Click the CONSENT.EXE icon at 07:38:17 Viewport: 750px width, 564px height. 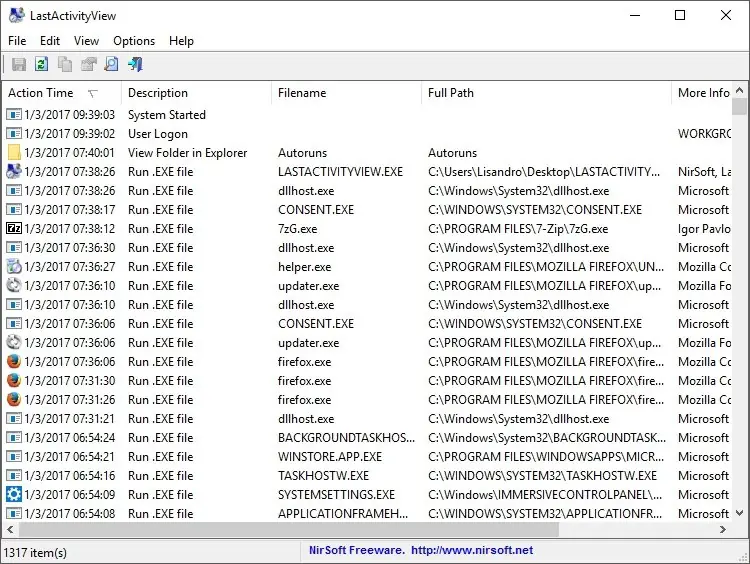click(x=14, y=210)
